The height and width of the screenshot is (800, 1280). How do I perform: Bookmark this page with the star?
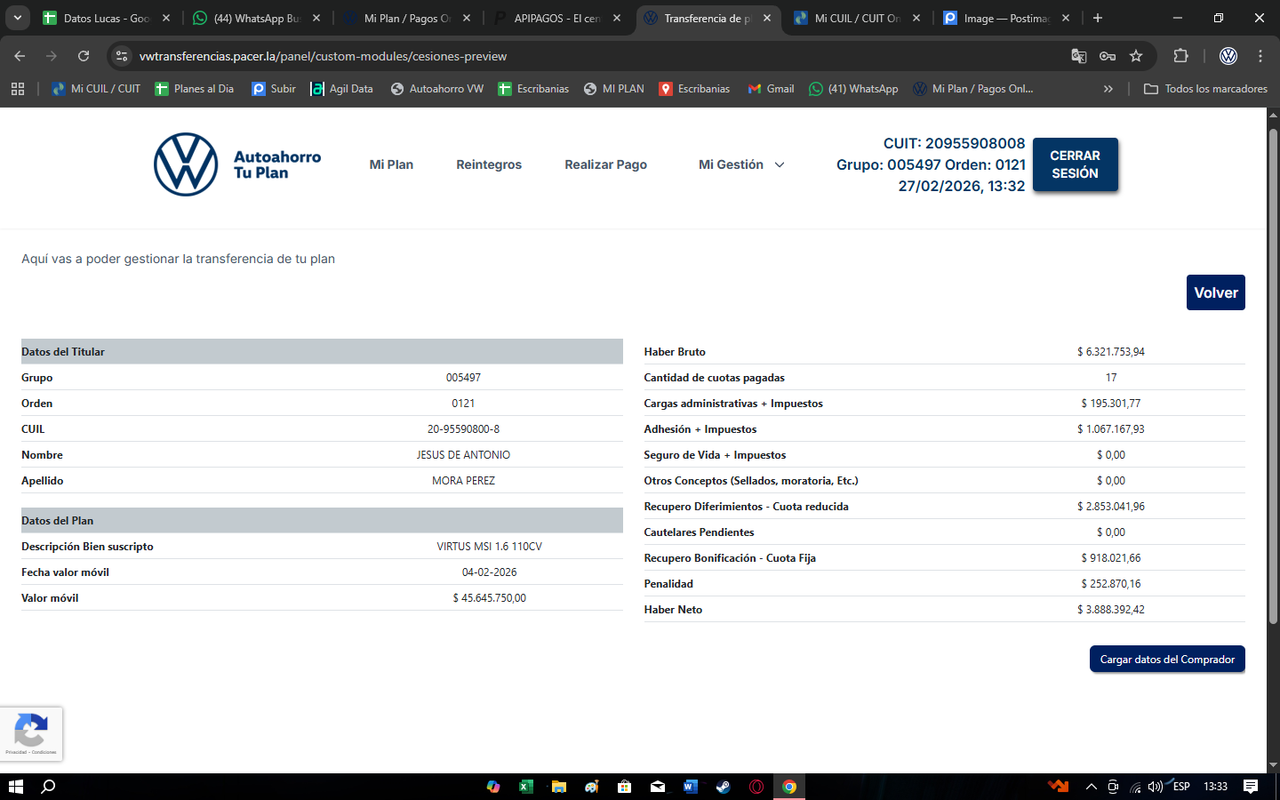tap(1136, 56)
